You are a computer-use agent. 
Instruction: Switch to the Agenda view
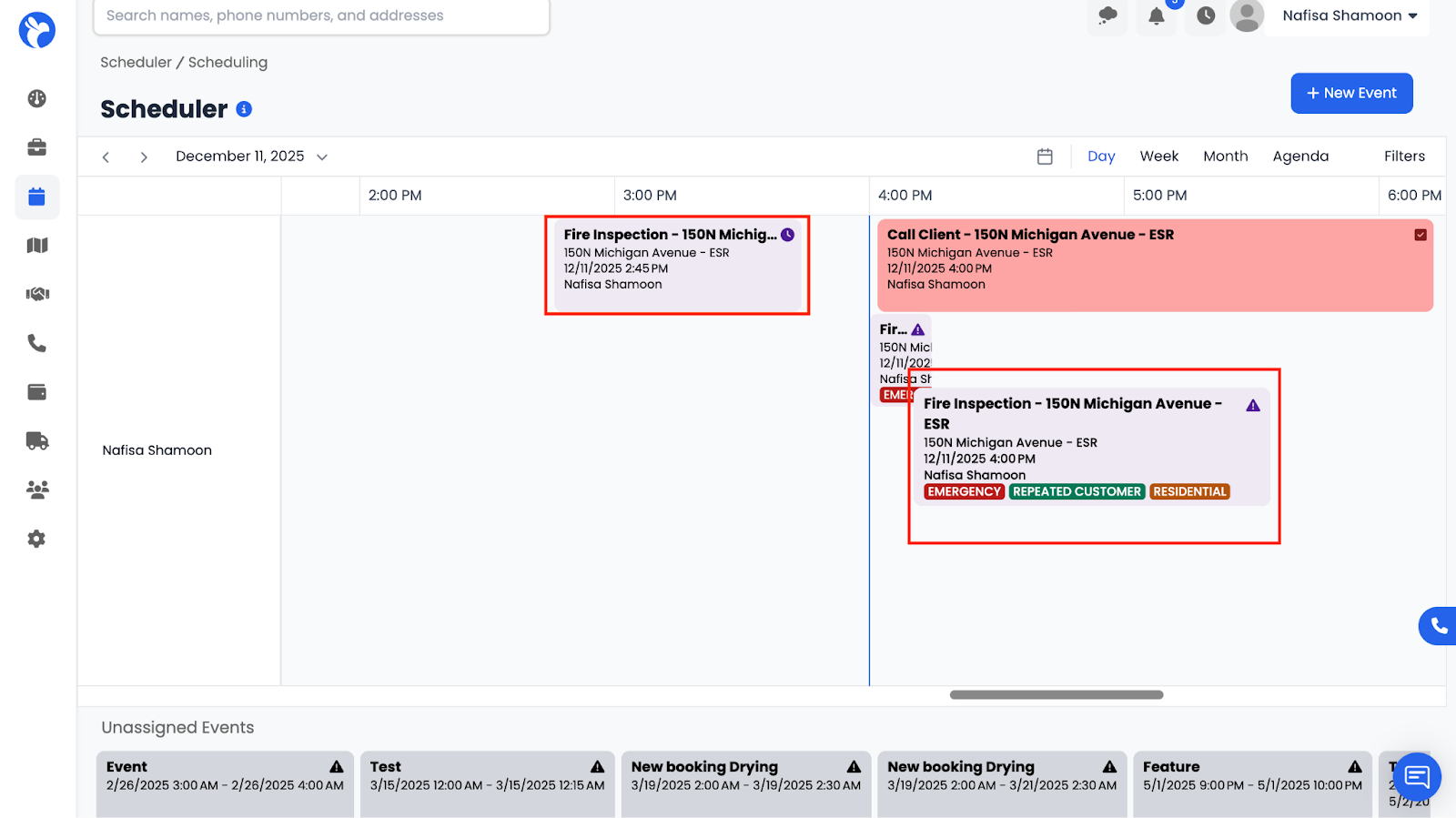tap(1300, 157)
